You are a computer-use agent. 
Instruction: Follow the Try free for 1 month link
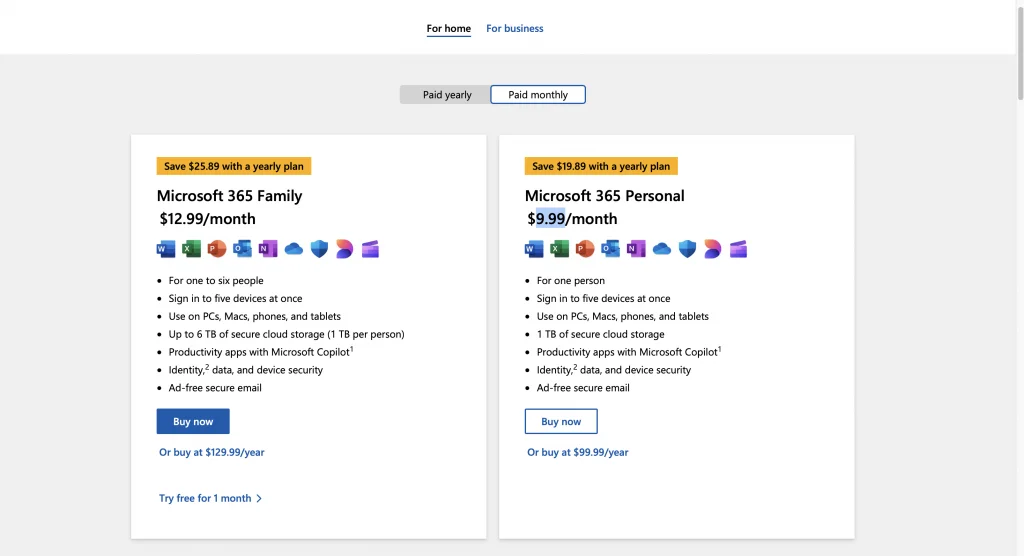[205, 498]
